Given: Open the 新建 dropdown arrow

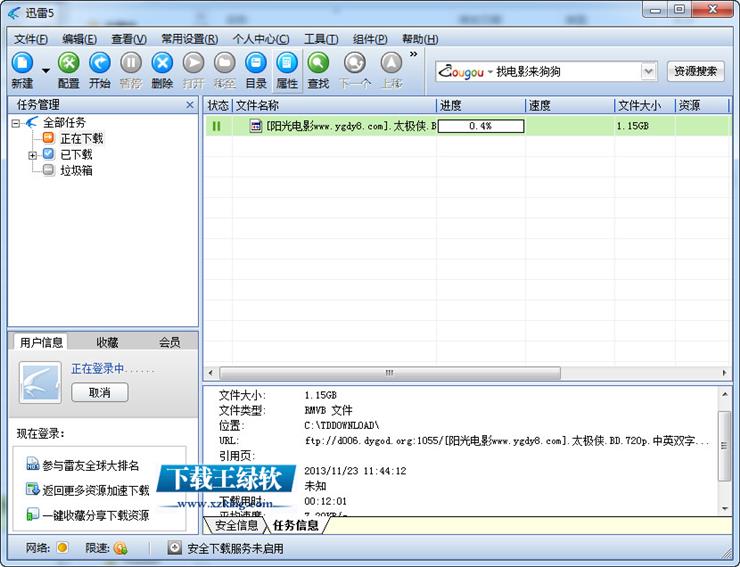Looking at the screenshot, I should click(46, 71).
